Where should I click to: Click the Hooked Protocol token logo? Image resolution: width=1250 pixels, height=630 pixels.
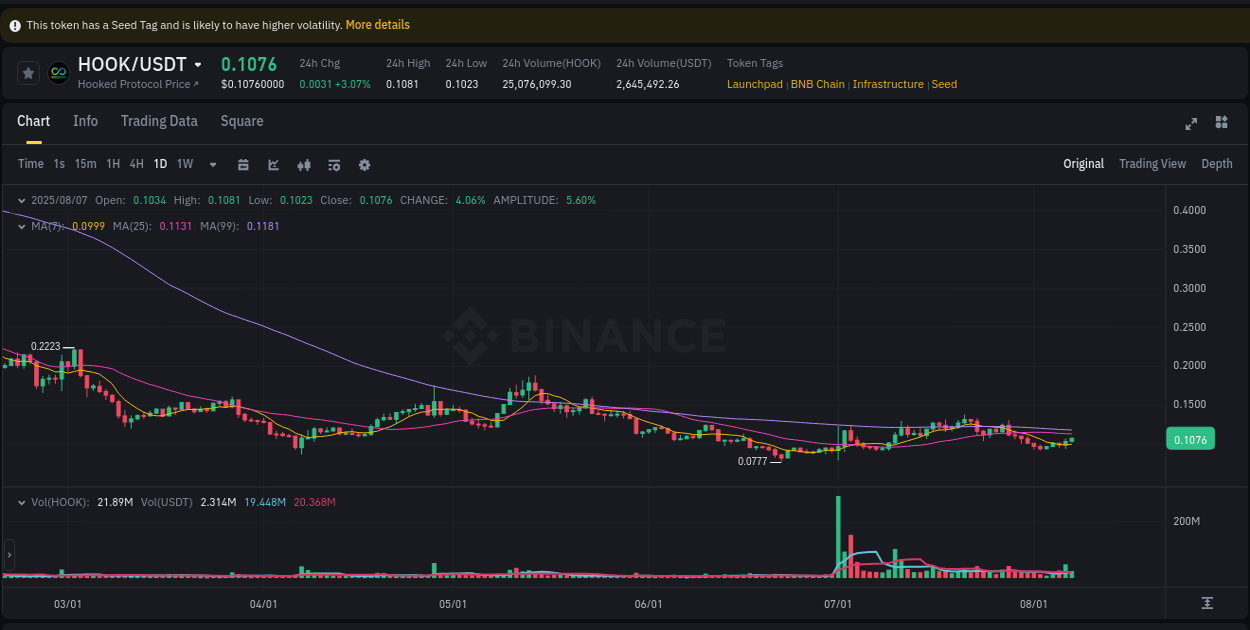point(60,71)
